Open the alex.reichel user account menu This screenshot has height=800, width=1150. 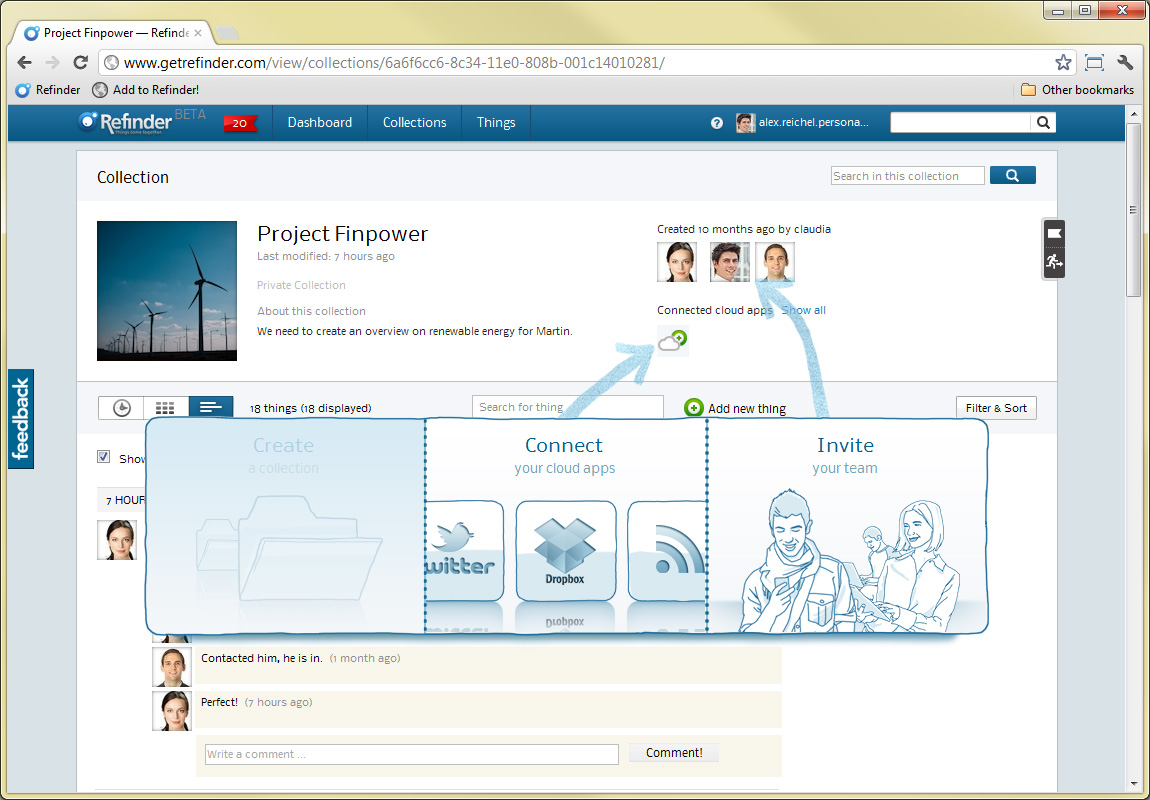click(804, 123)
